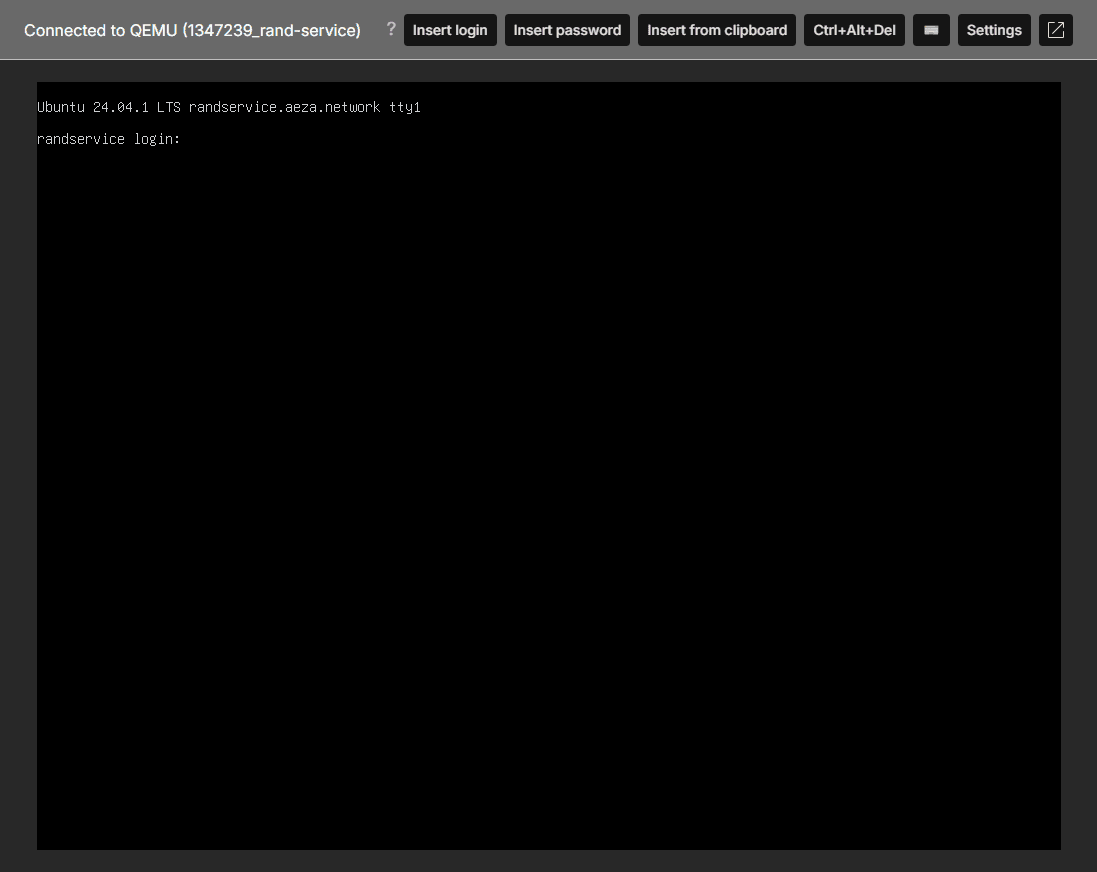Click the randservice.aeza.network hostname text

(284, 107)
